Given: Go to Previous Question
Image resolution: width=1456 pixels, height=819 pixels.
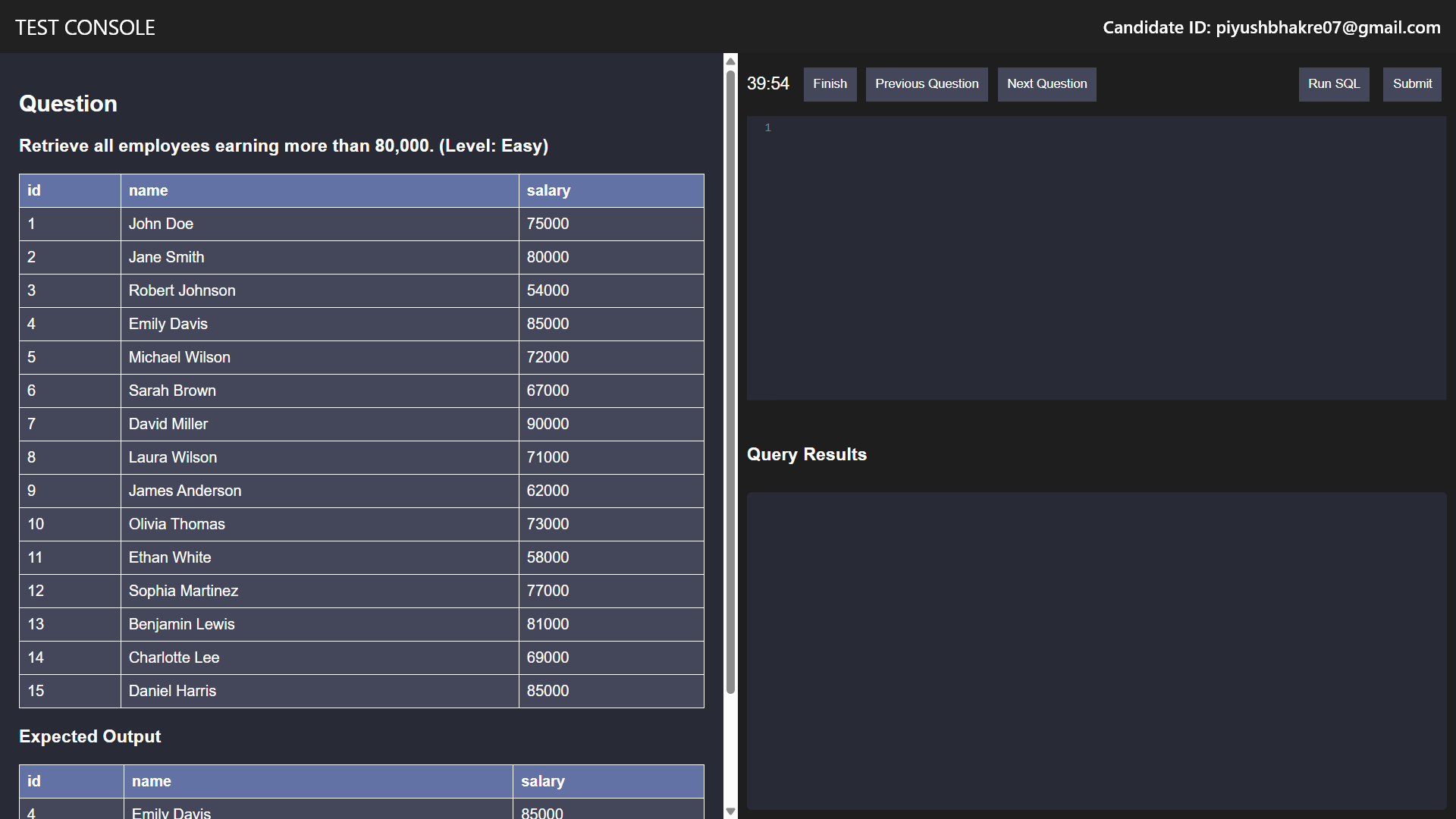Looking at the screenshot, I should coord(927,84).
